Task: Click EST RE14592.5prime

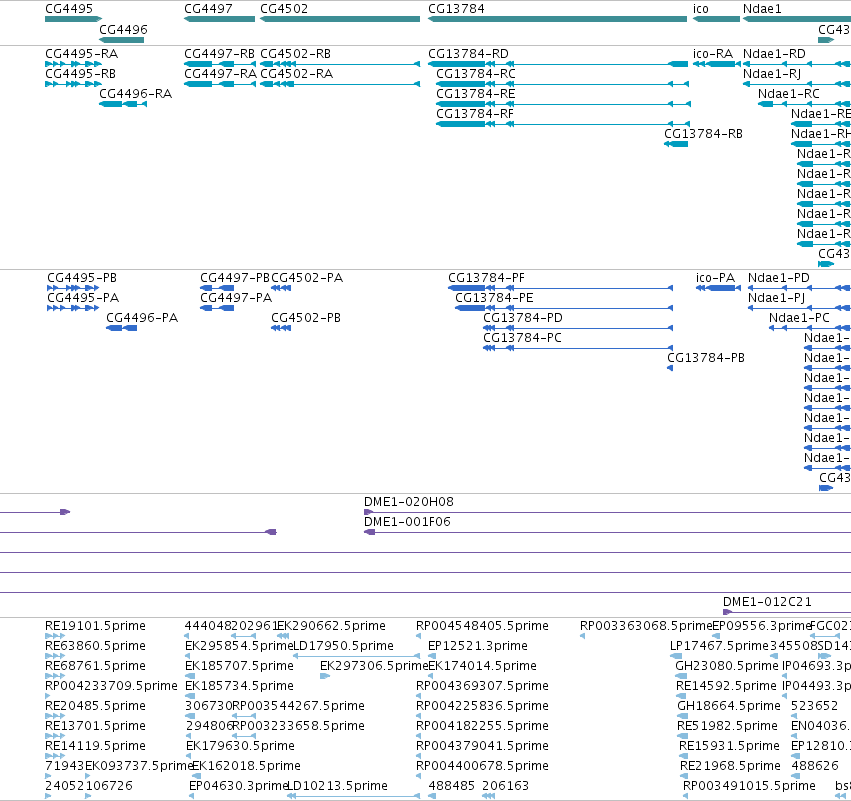Action: point(726,686)
